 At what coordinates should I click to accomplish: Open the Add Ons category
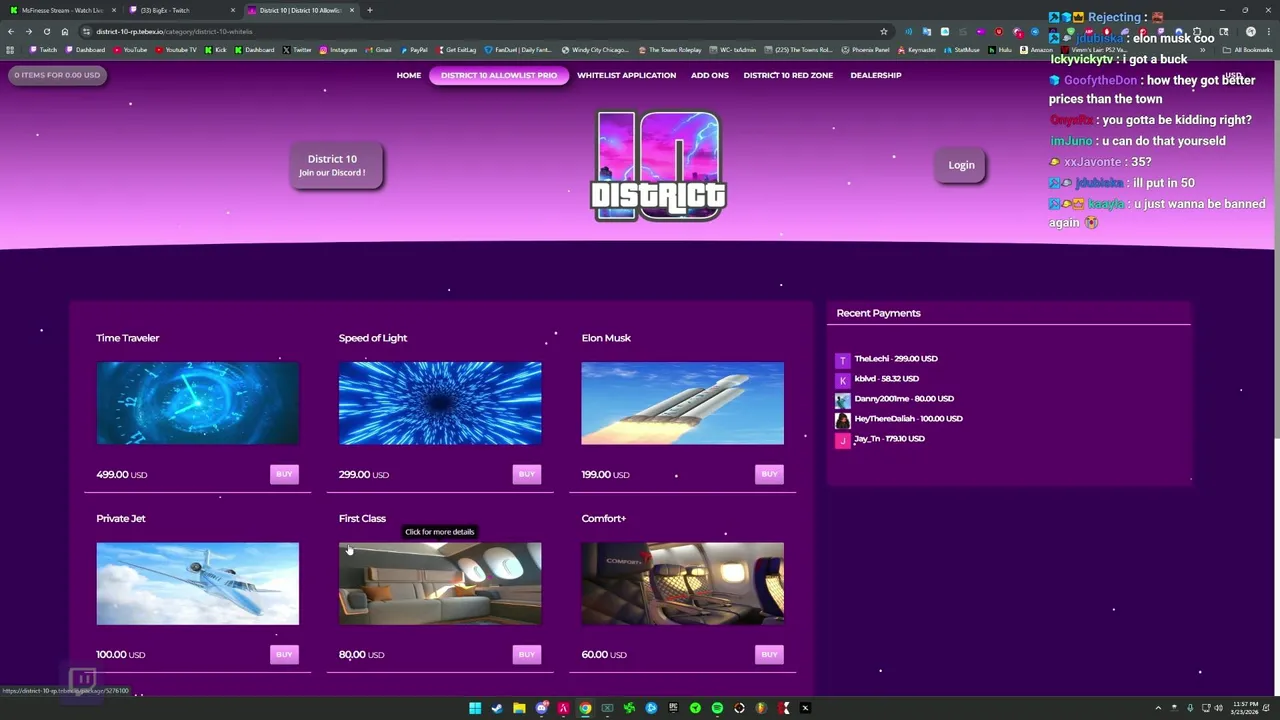pyautogui.click(x=710, y=75)
